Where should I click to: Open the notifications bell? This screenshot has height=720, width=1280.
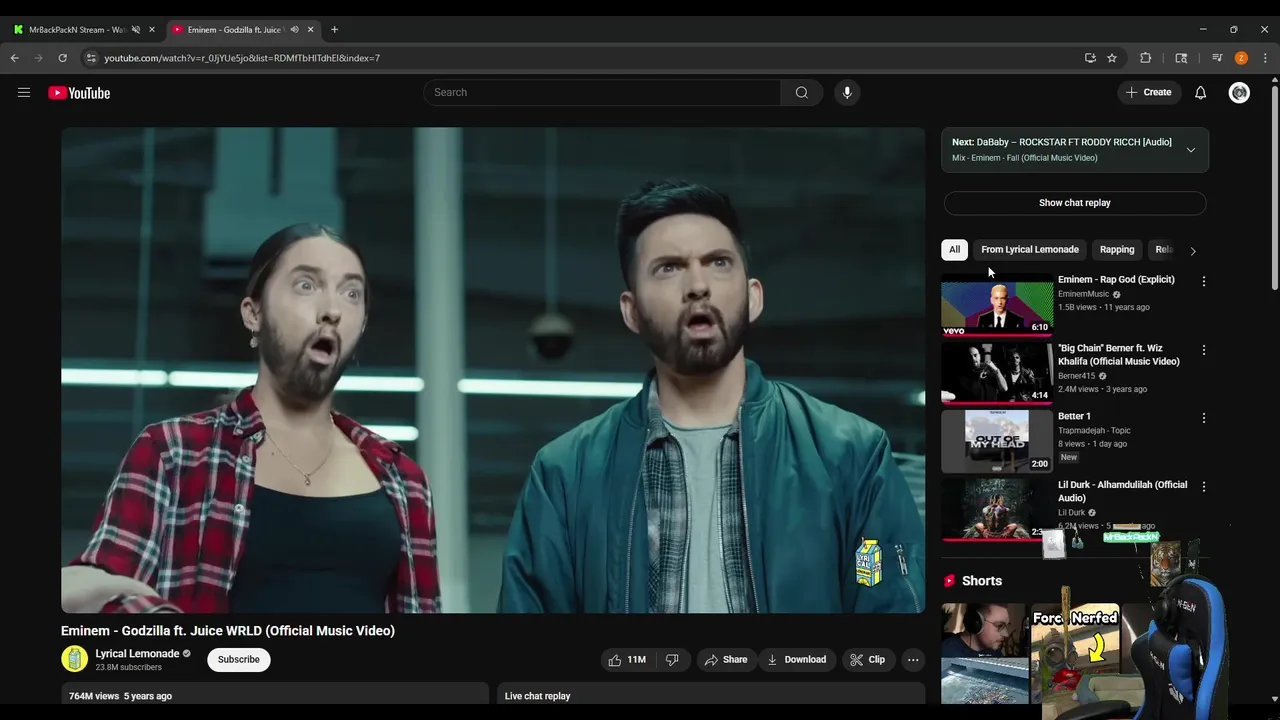(1200, 92)
